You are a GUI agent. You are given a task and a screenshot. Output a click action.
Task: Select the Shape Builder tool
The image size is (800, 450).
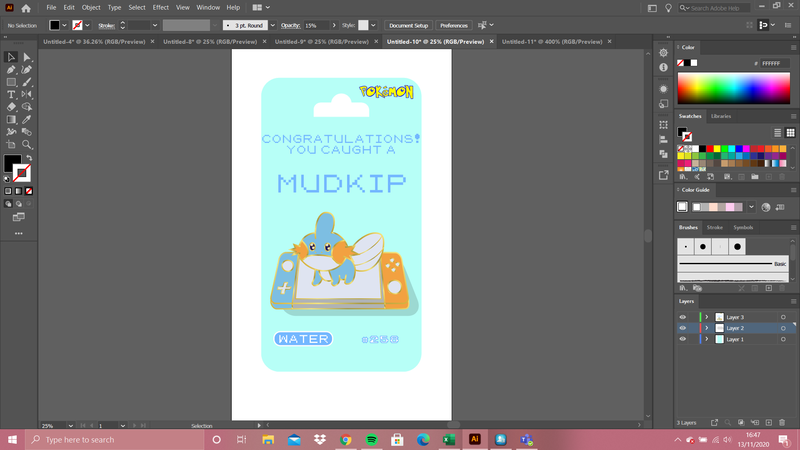tap(27, 107)
